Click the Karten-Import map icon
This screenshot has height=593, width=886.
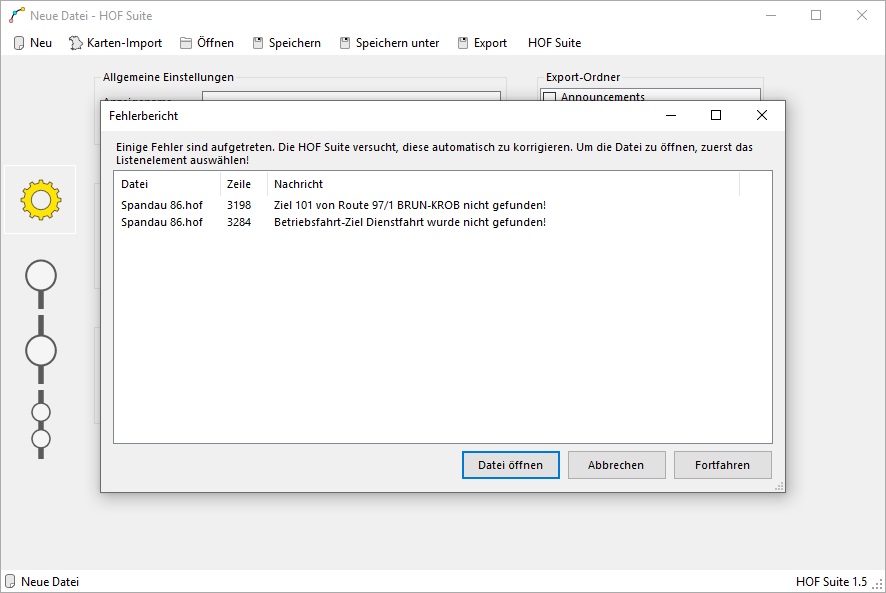point(76,43)
